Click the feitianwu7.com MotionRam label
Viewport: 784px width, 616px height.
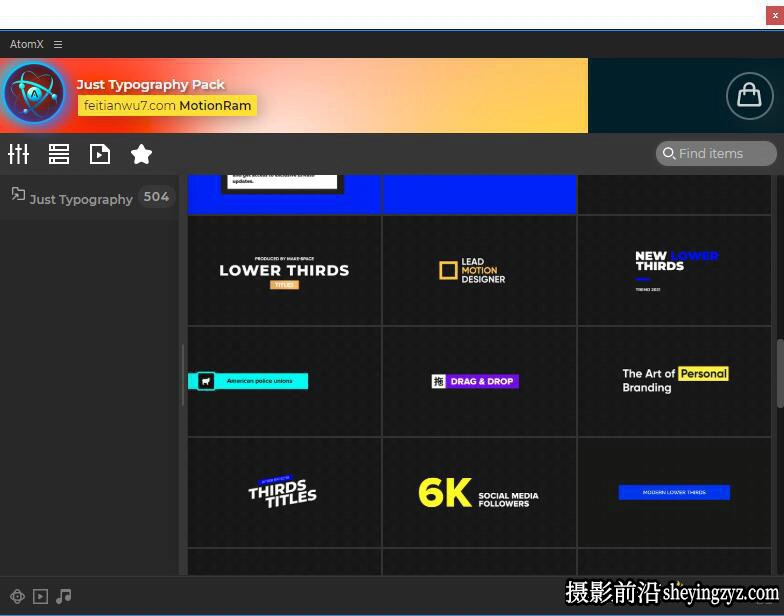coord(167,106)
